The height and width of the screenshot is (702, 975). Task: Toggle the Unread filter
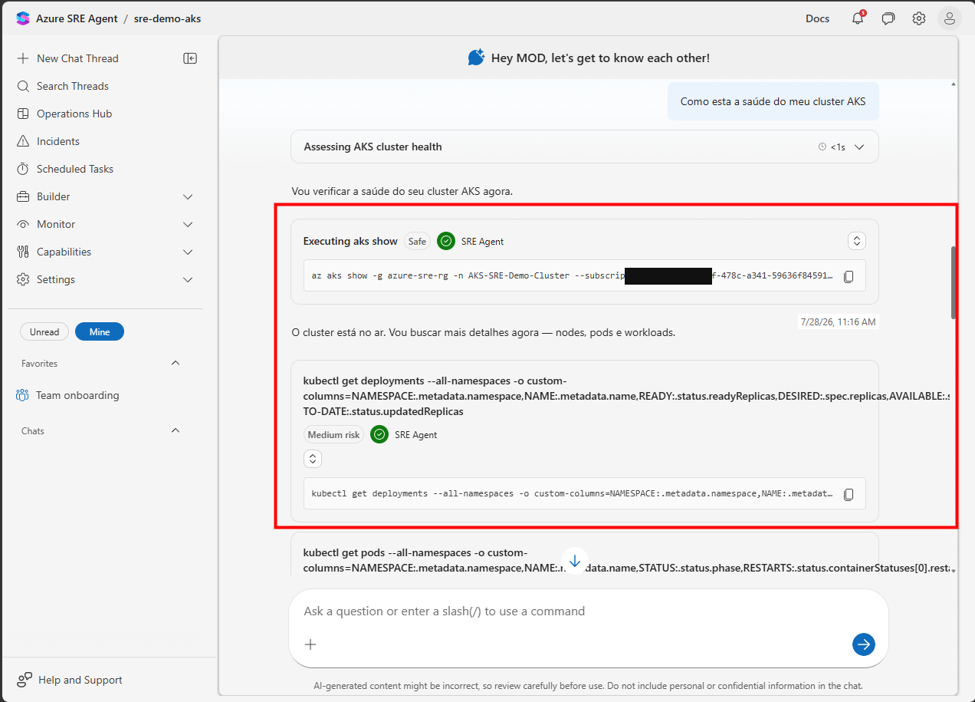point(44,332)
